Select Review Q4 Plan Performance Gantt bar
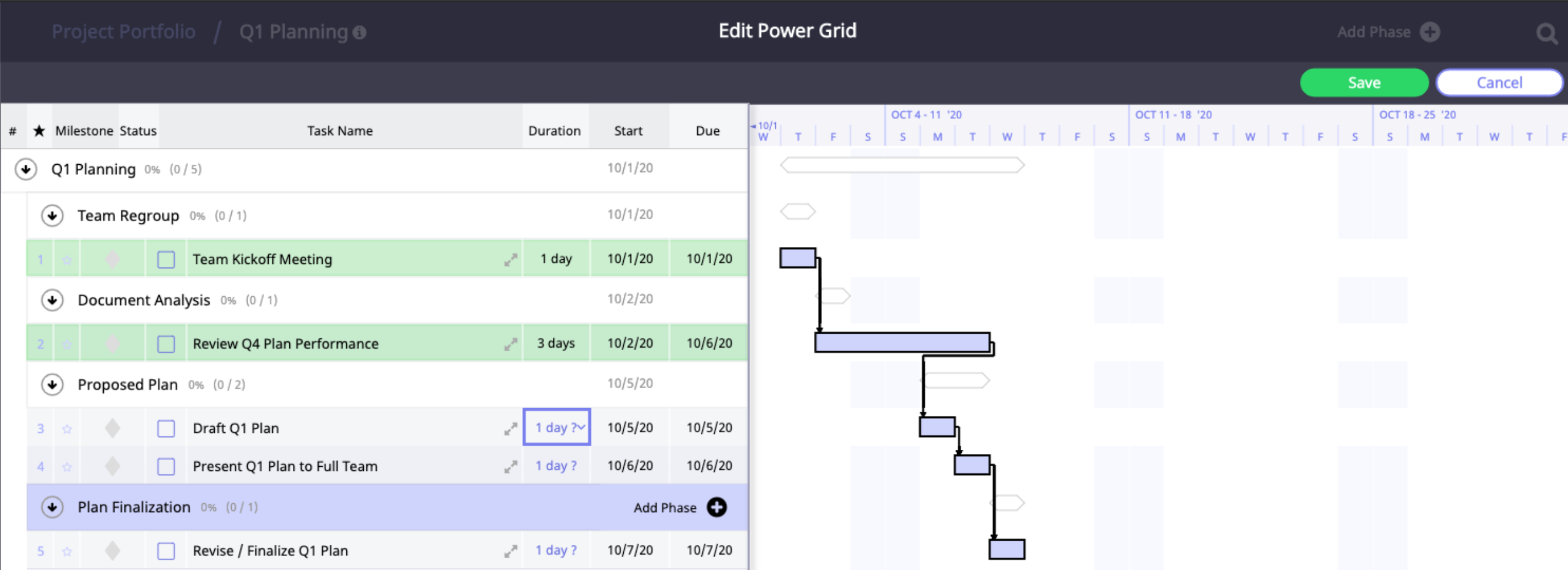 901,342
